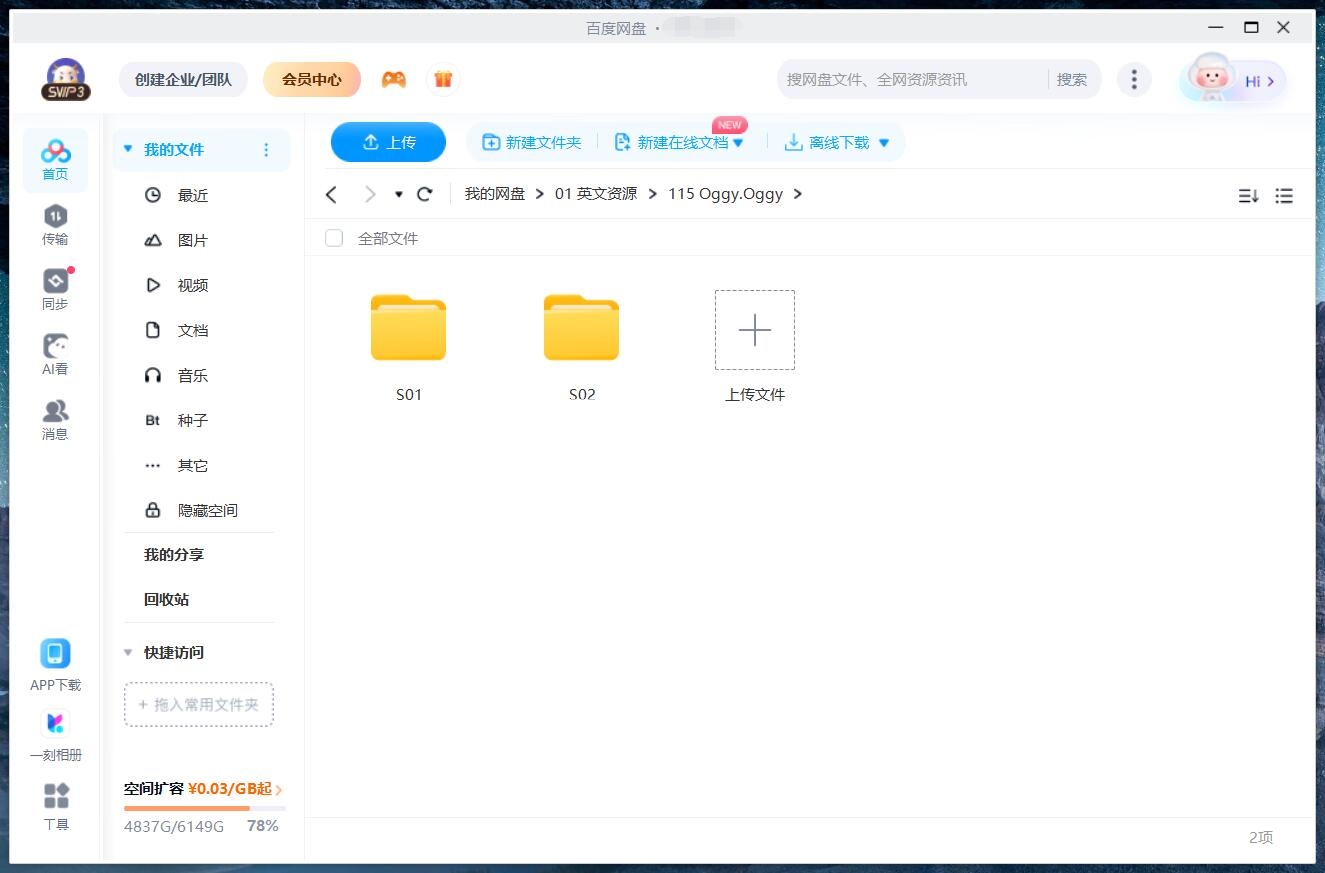Open 一刻相册 from the sidebar
This screenshot has height=873, width=1325.
pos(55,728)
